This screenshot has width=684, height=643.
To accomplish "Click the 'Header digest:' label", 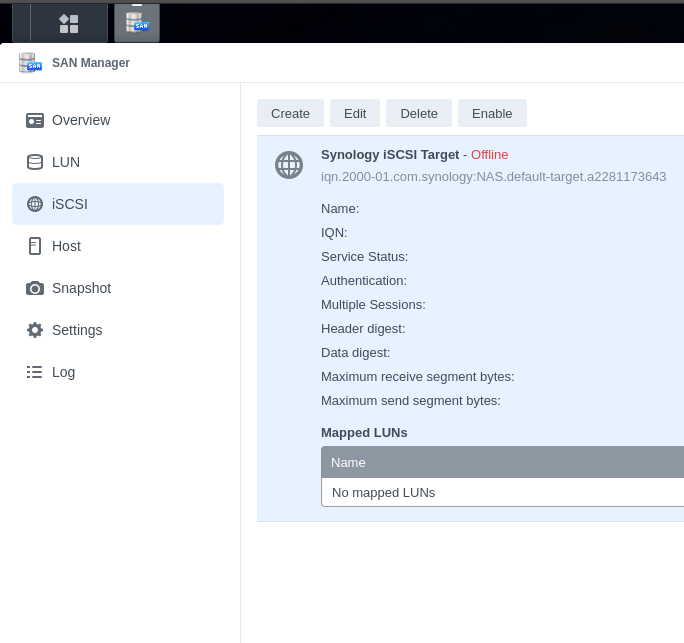I will (363, 329).
